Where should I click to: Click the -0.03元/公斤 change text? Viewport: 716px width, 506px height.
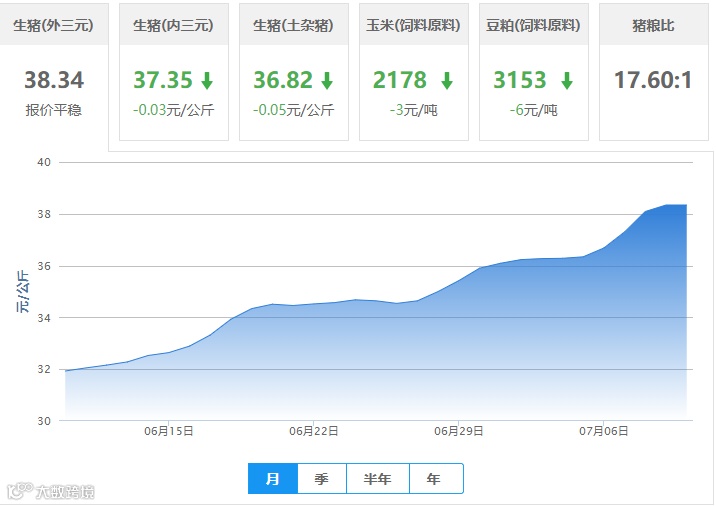click(174, 110)
